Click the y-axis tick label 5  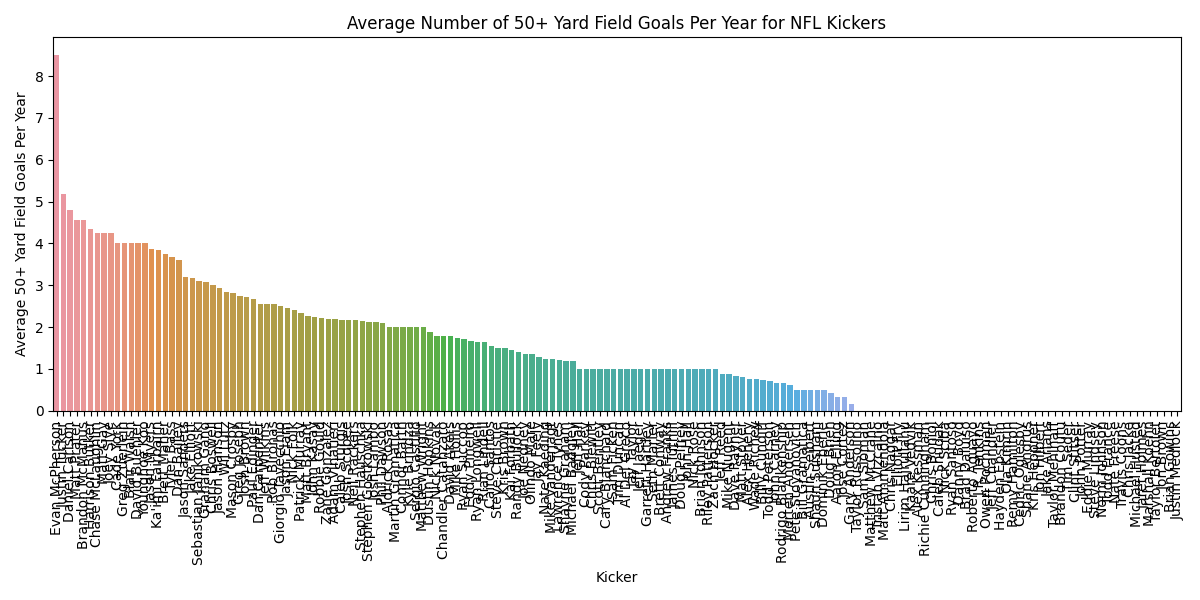(x=40, y=202)
